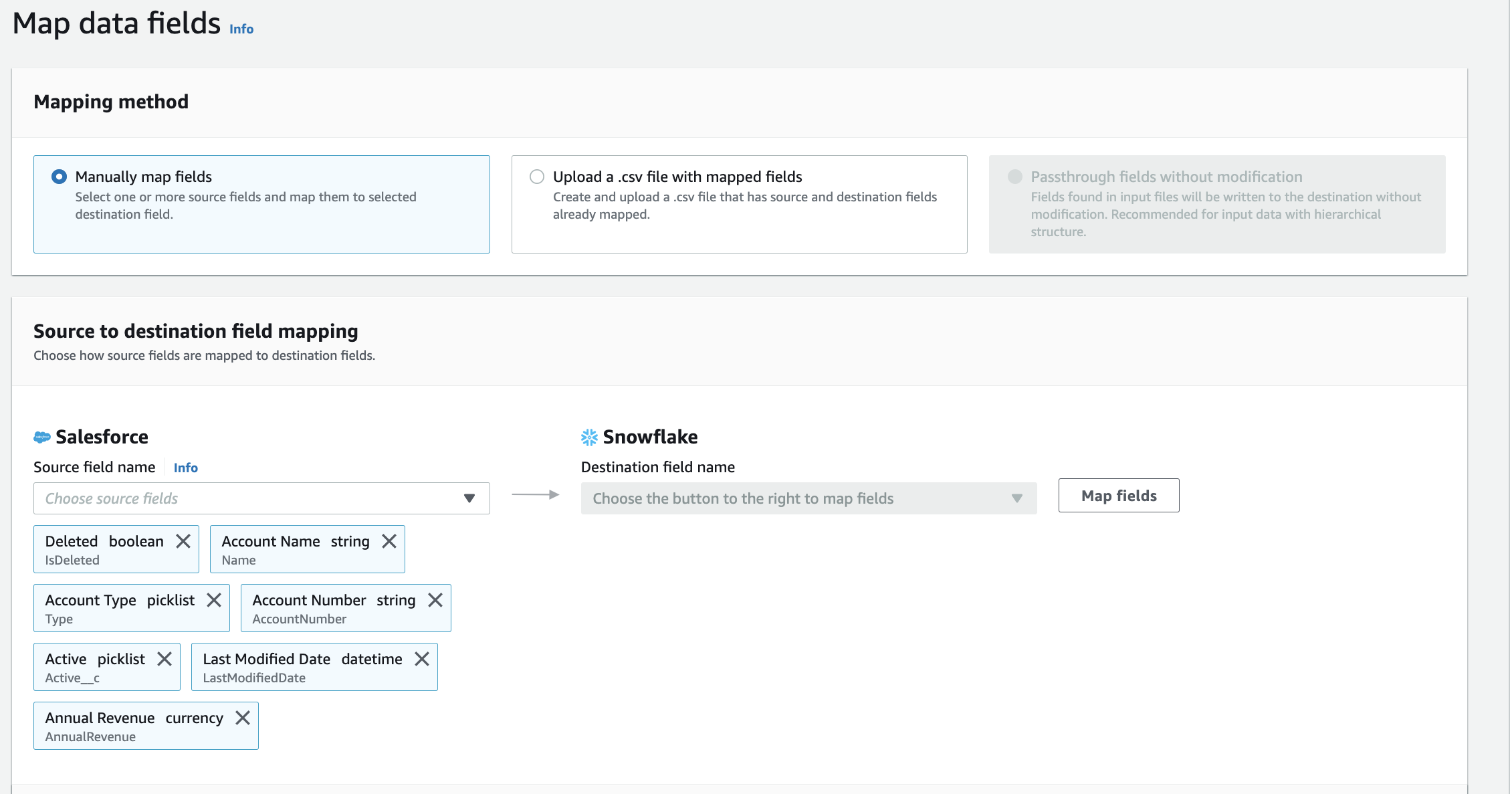Remove the Last Modified Date chip

[422, 659]
